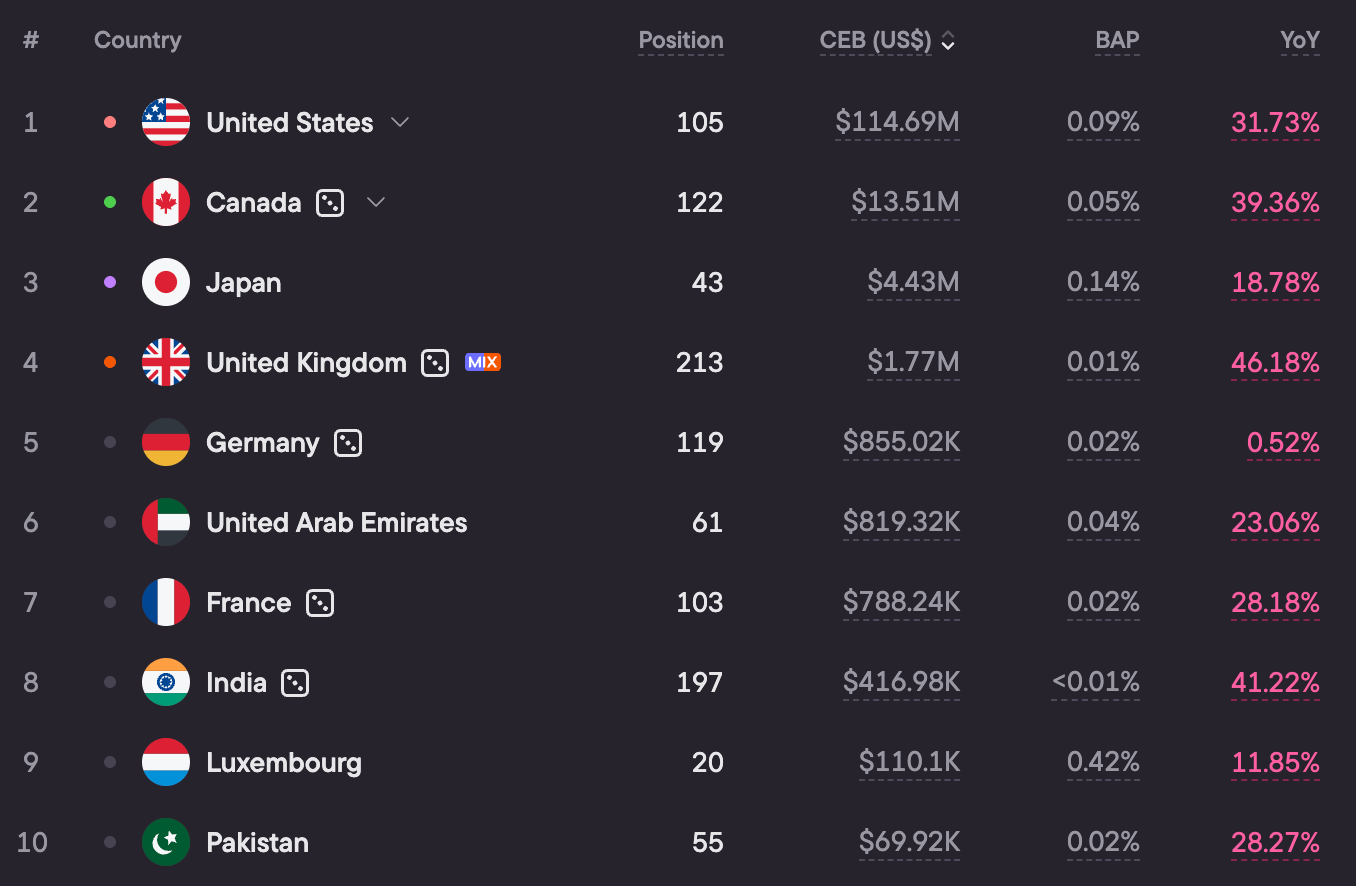Click the United States flag icon
Image resolution: width=1356 pixels, height=886 pixels.
coord(166,122)
